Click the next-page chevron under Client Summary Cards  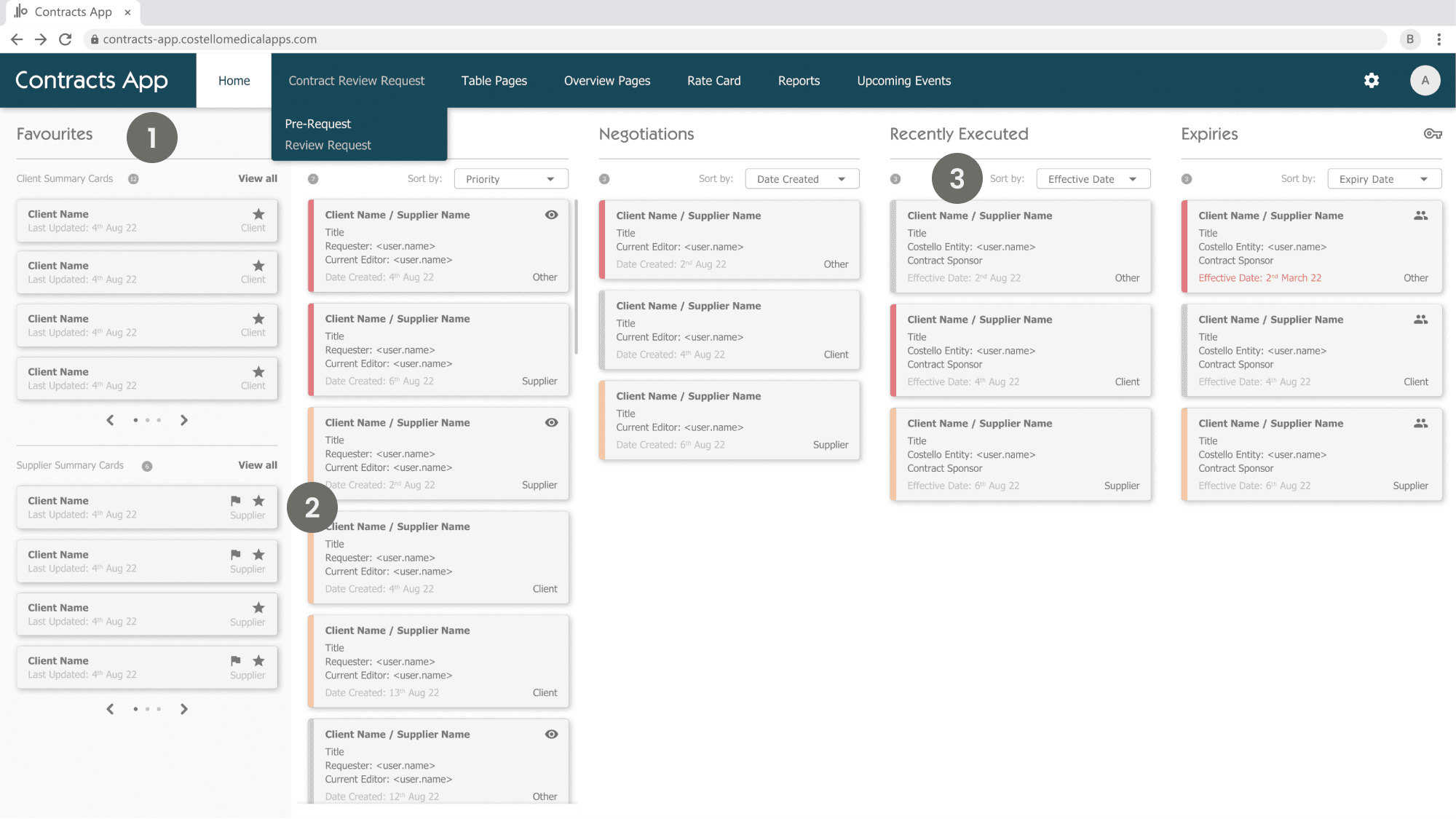(184, 420)
